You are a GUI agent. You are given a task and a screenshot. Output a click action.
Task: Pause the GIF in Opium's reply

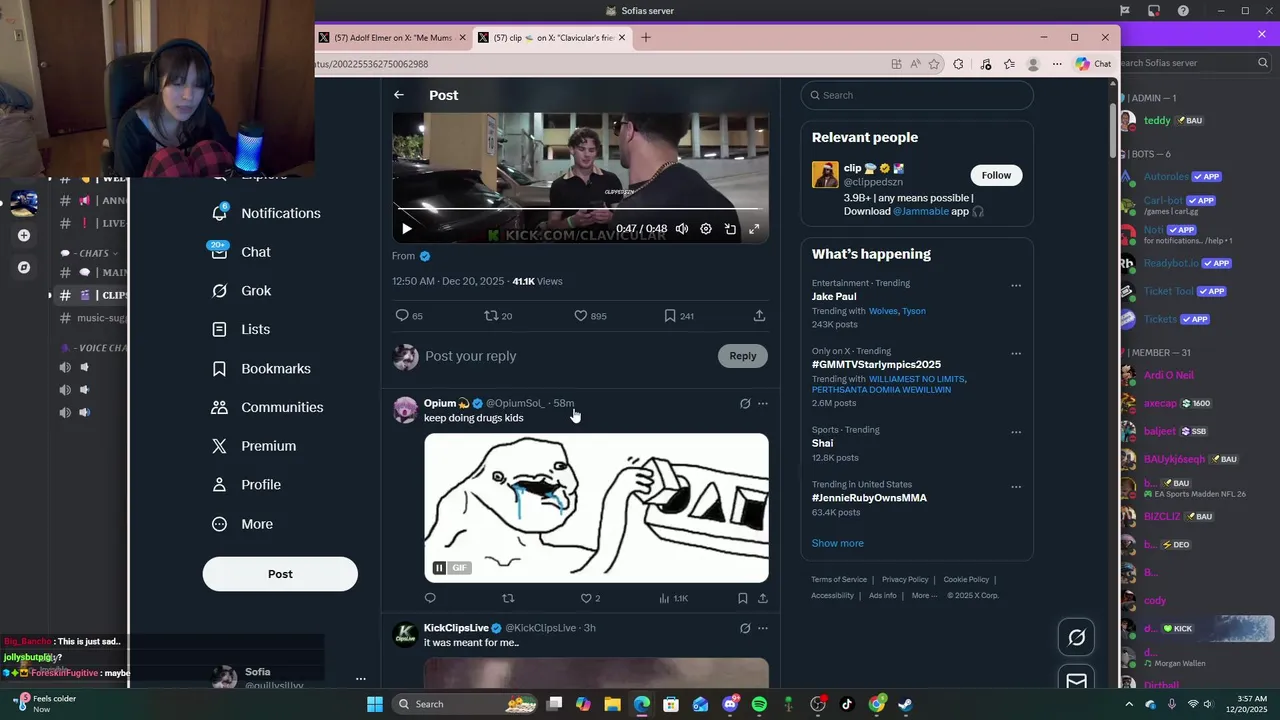(x=439, y=568)
